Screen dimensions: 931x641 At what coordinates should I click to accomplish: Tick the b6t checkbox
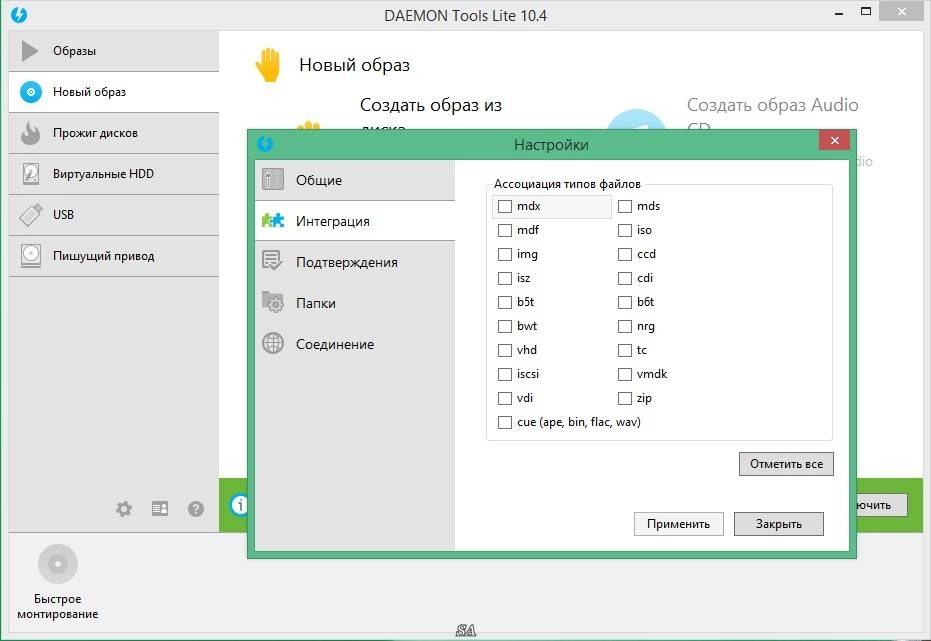click(625, 302)
